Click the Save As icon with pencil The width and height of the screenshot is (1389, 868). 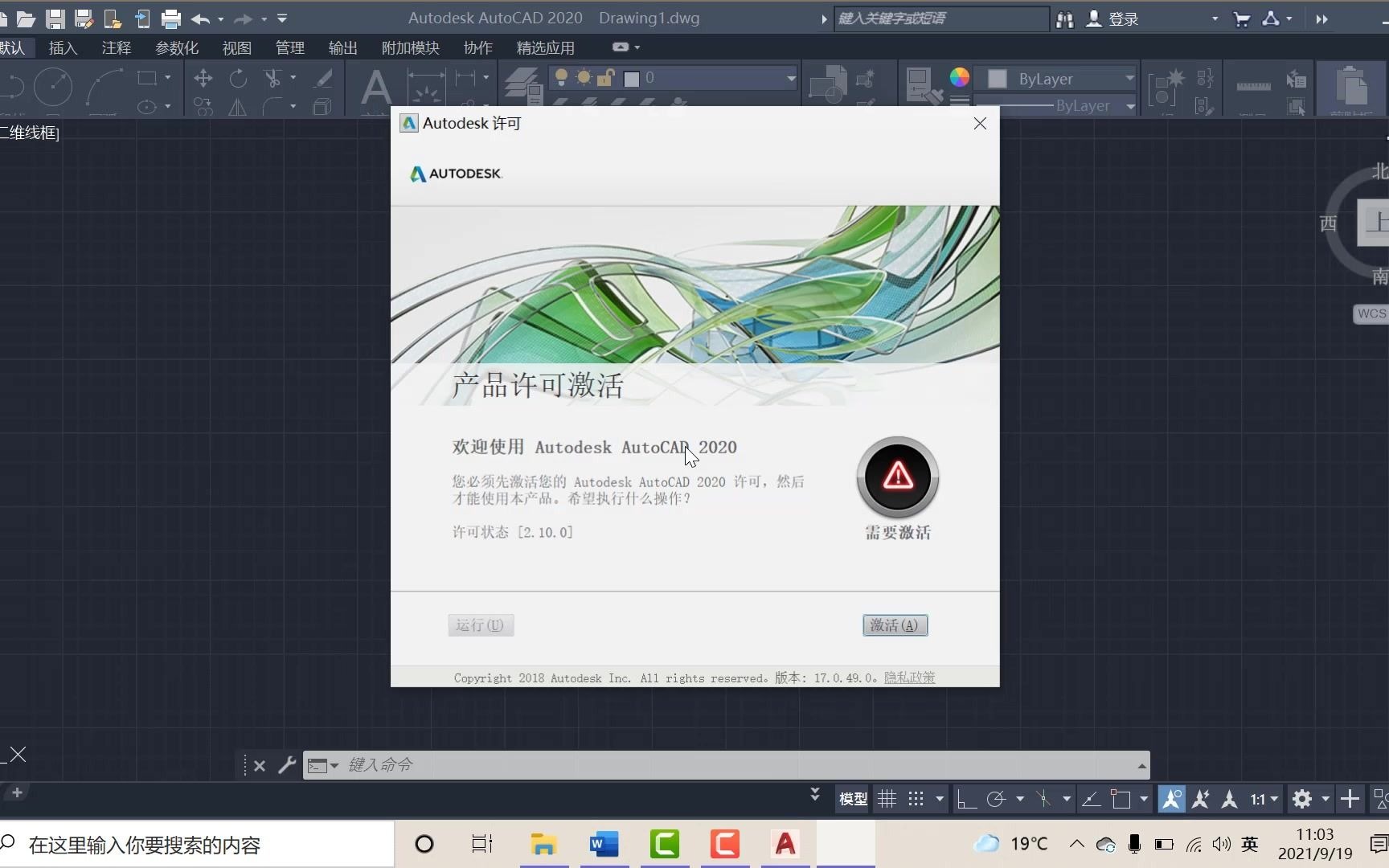[x=84, y=18]
